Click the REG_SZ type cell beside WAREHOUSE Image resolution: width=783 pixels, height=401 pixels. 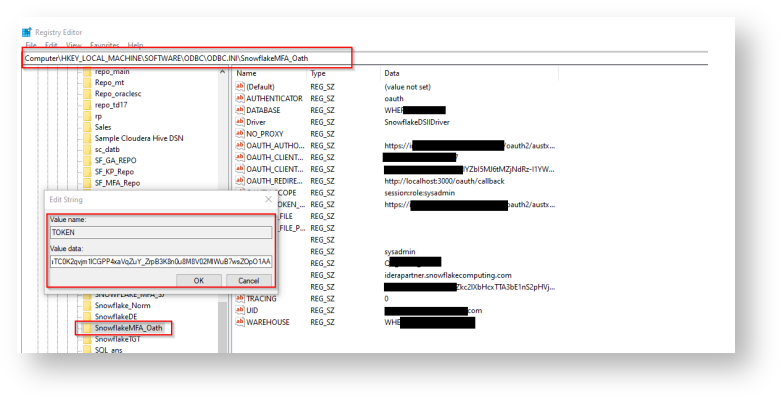click(x=322, y=322)
